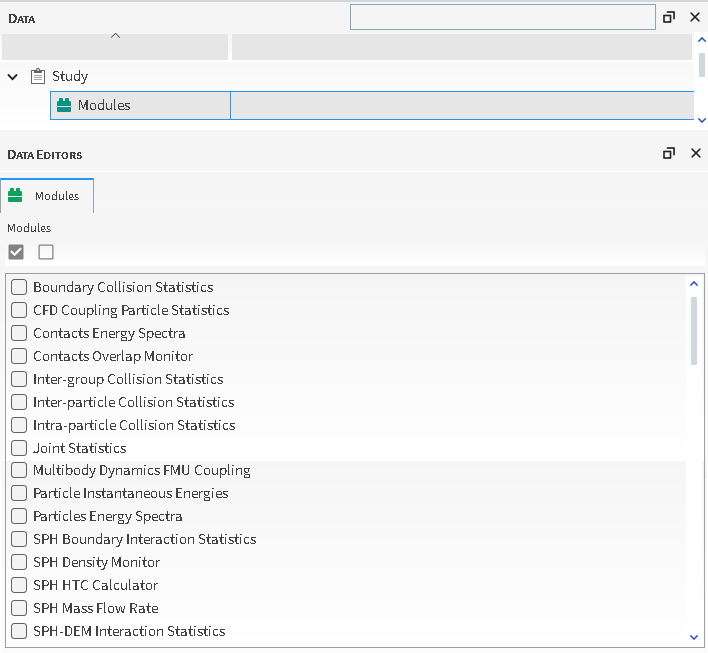Close the Data Editors panel

(x=695, y=153)
